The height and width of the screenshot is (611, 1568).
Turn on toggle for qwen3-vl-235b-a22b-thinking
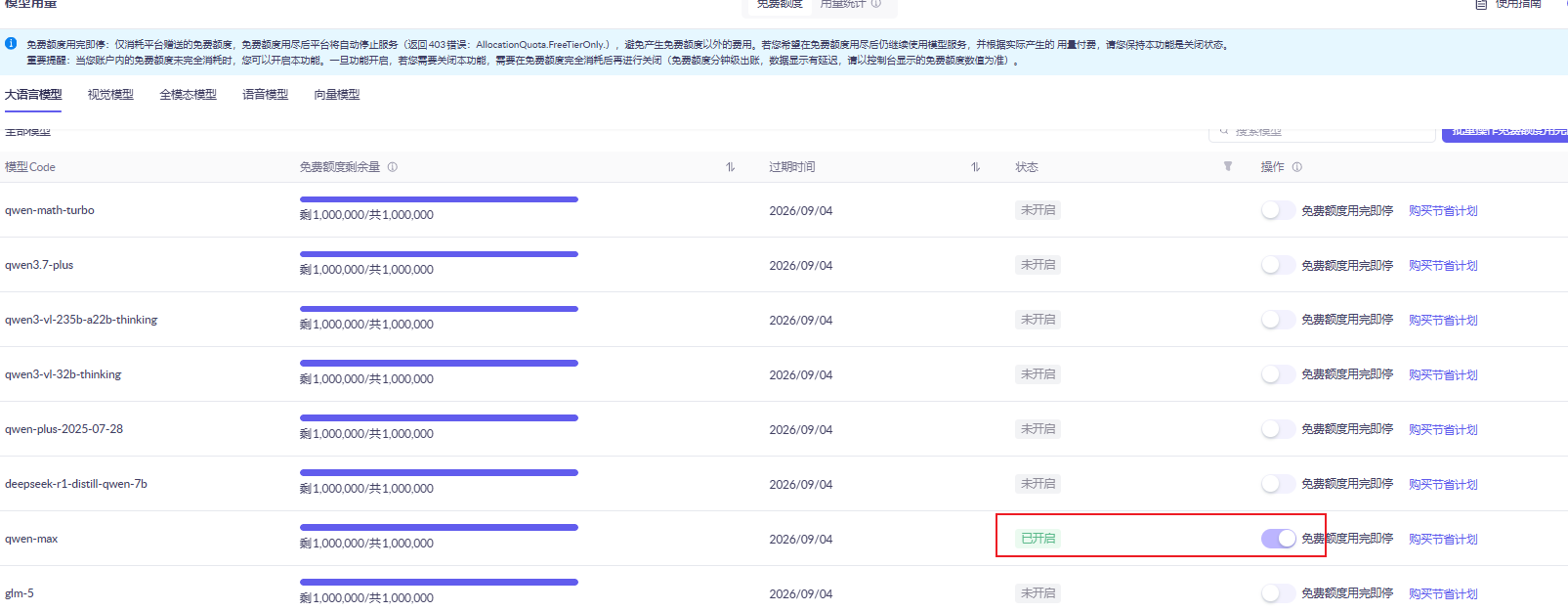(1278, 320)
